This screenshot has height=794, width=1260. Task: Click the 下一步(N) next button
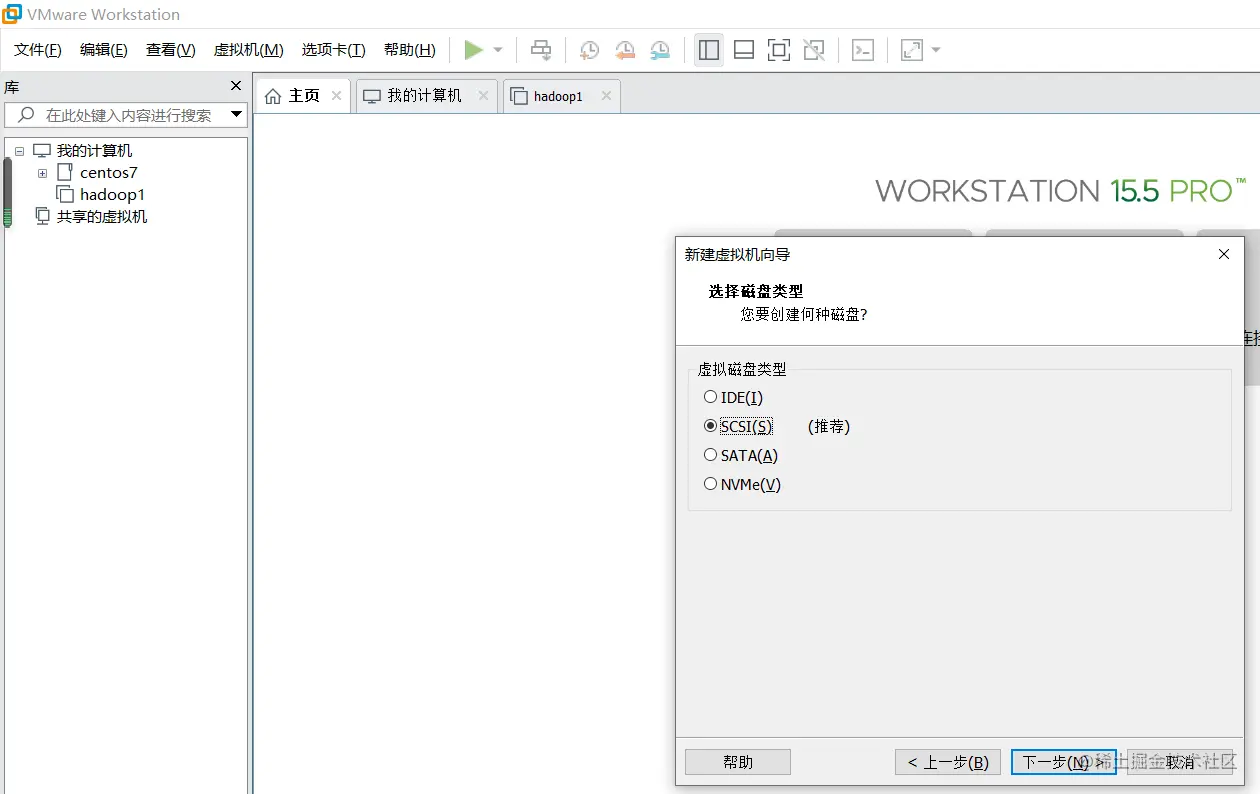pos(1063,762)
